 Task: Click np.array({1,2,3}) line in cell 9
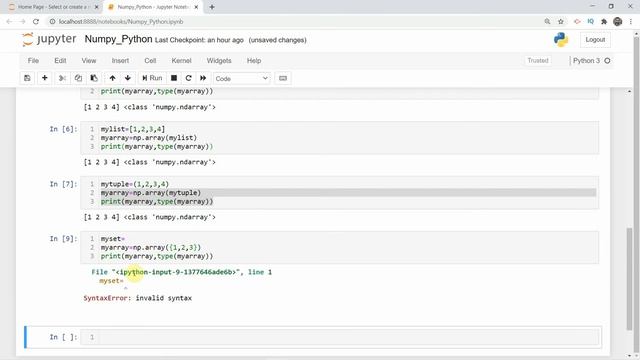point(151,247)
